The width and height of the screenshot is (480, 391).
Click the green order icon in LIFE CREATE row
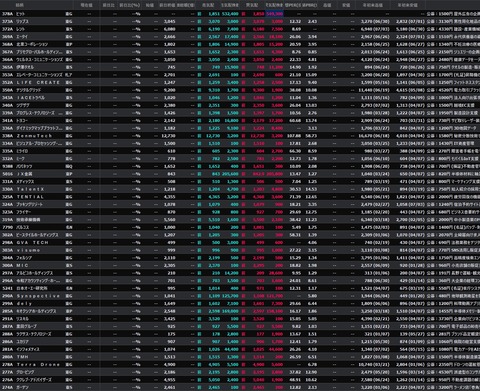pos(199,82)
